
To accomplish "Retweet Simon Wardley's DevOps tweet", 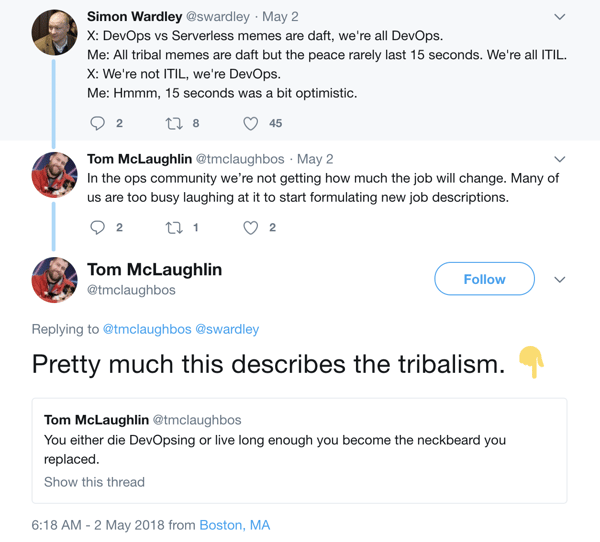I will (174, 123).
